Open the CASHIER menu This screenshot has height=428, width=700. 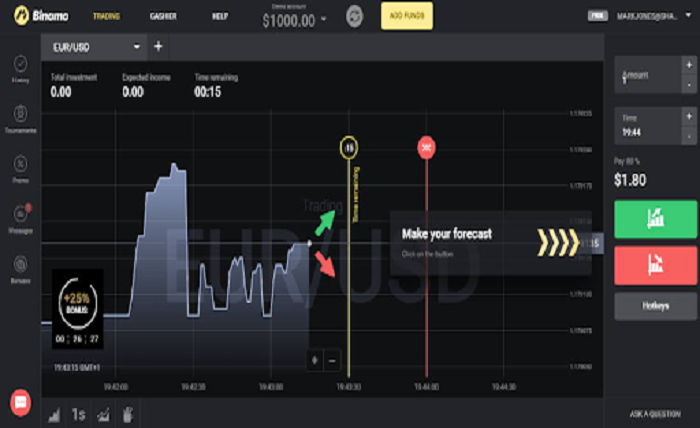[x=163, y=16]
